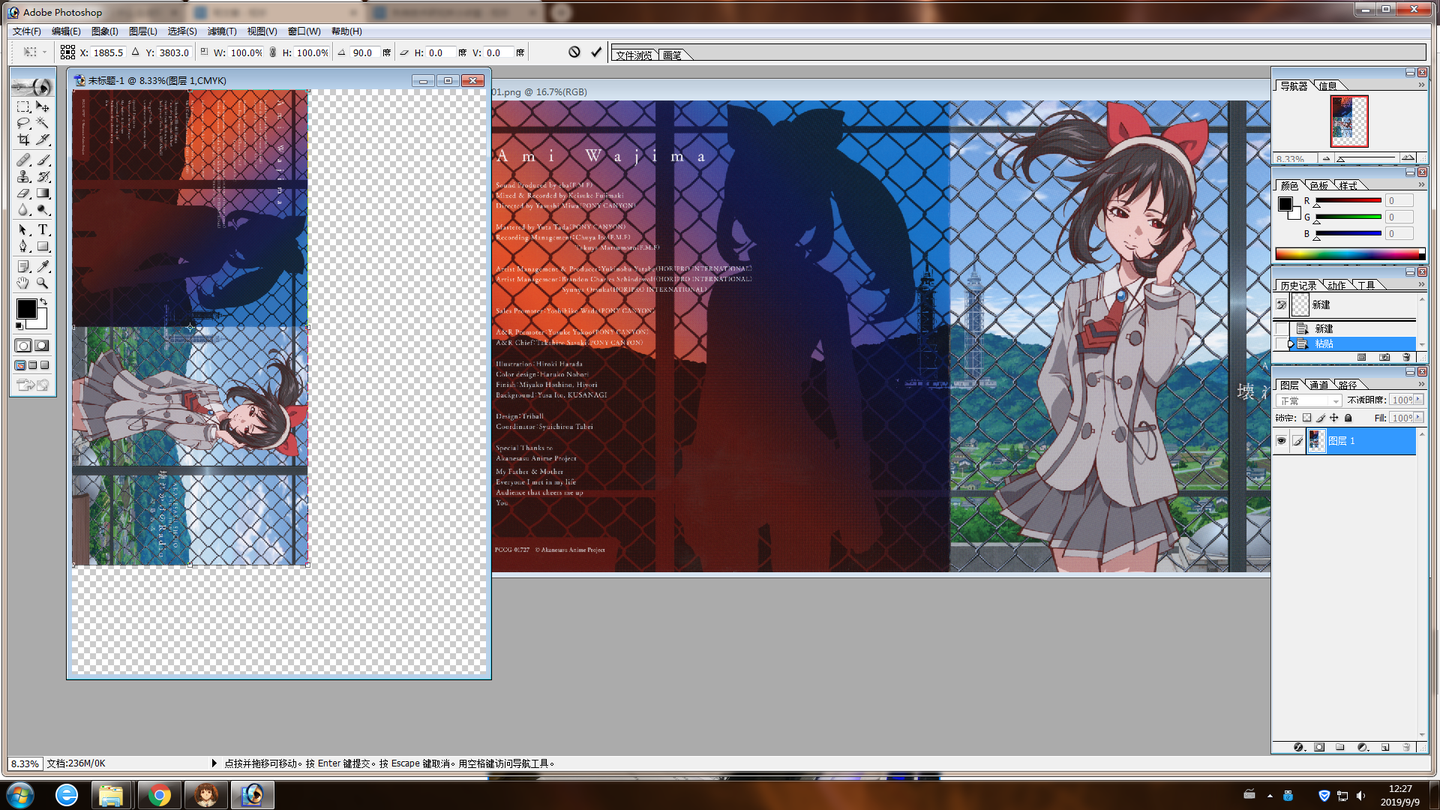Click the rotation angle field showing 90.0
The image size is (1440, 810).
click(363, 53)
